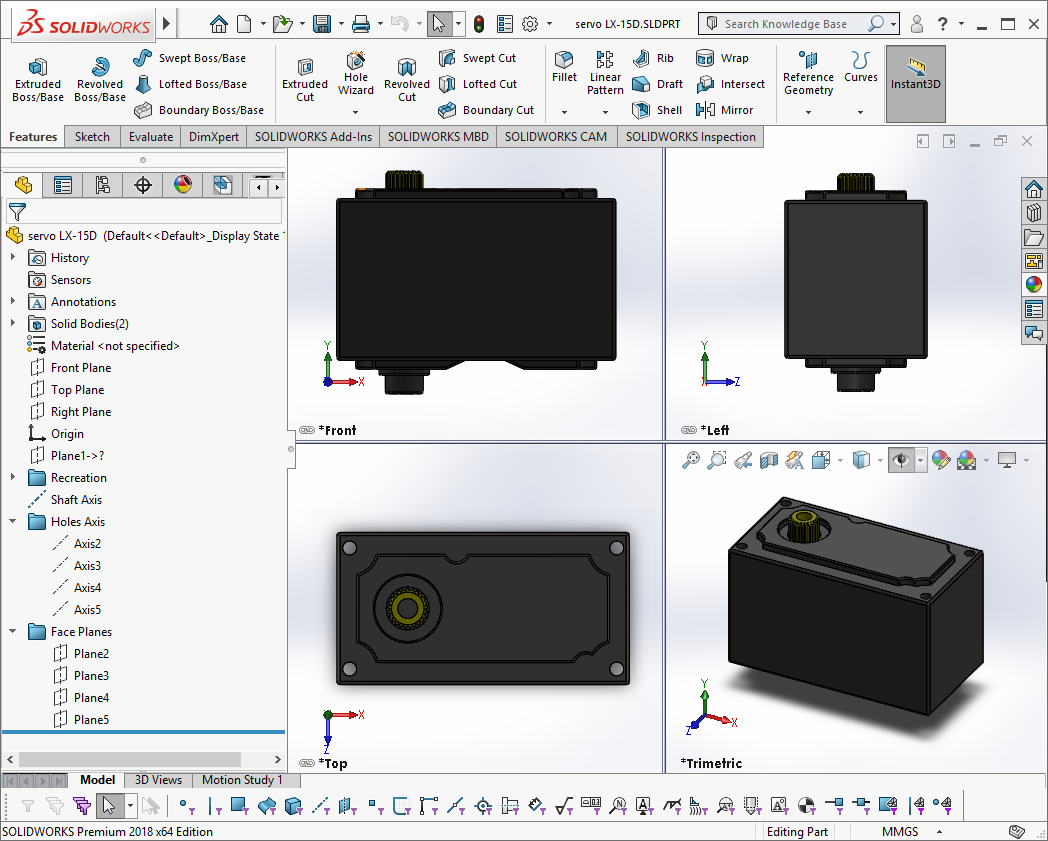This screenshot has height=841, width=1048.
Task: Open the ConfigurationManager panel tab
Action: 102,185
